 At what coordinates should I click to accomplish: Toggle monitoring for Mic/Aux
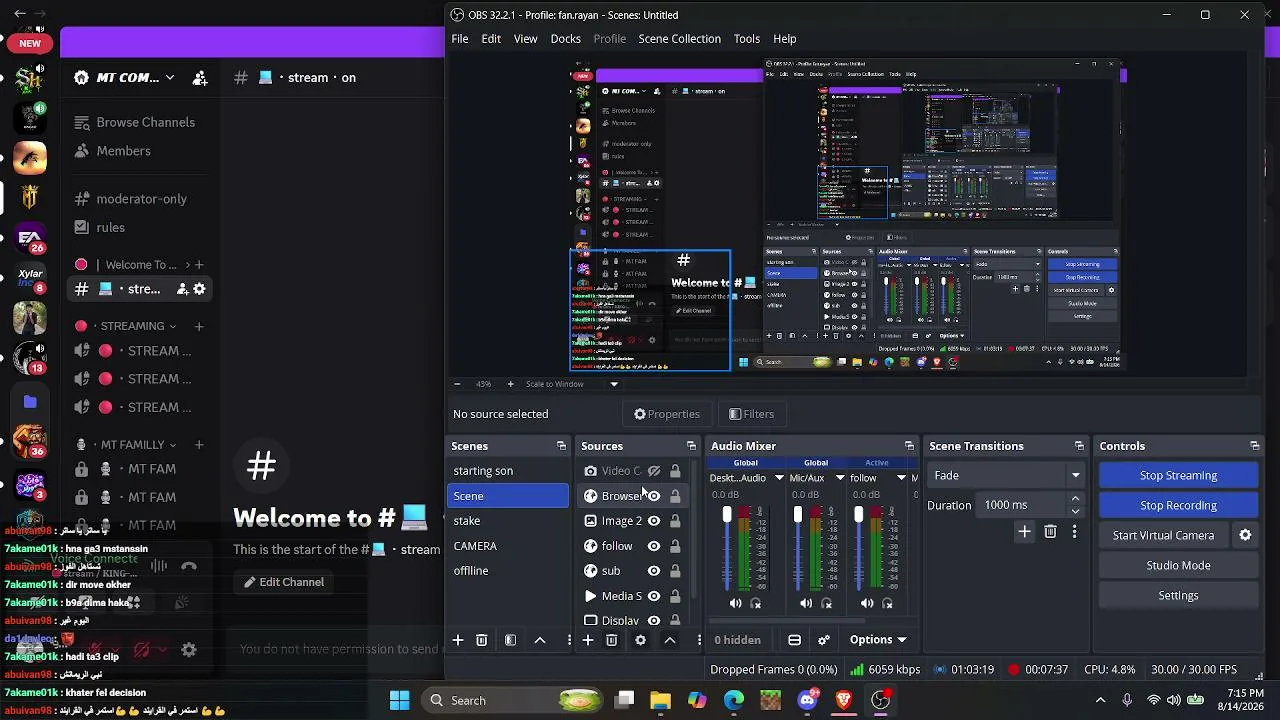click(826, 603)
